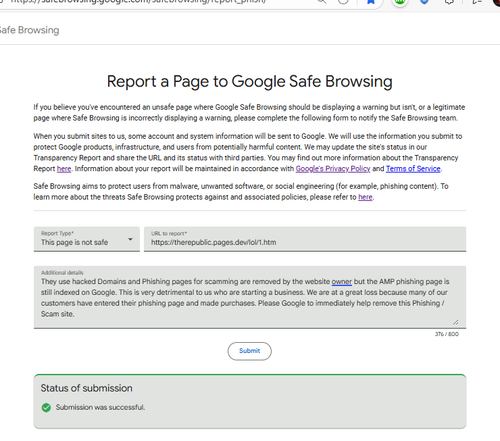
Task: Click the Safe Browsing header title
Action: click(29, 30)
